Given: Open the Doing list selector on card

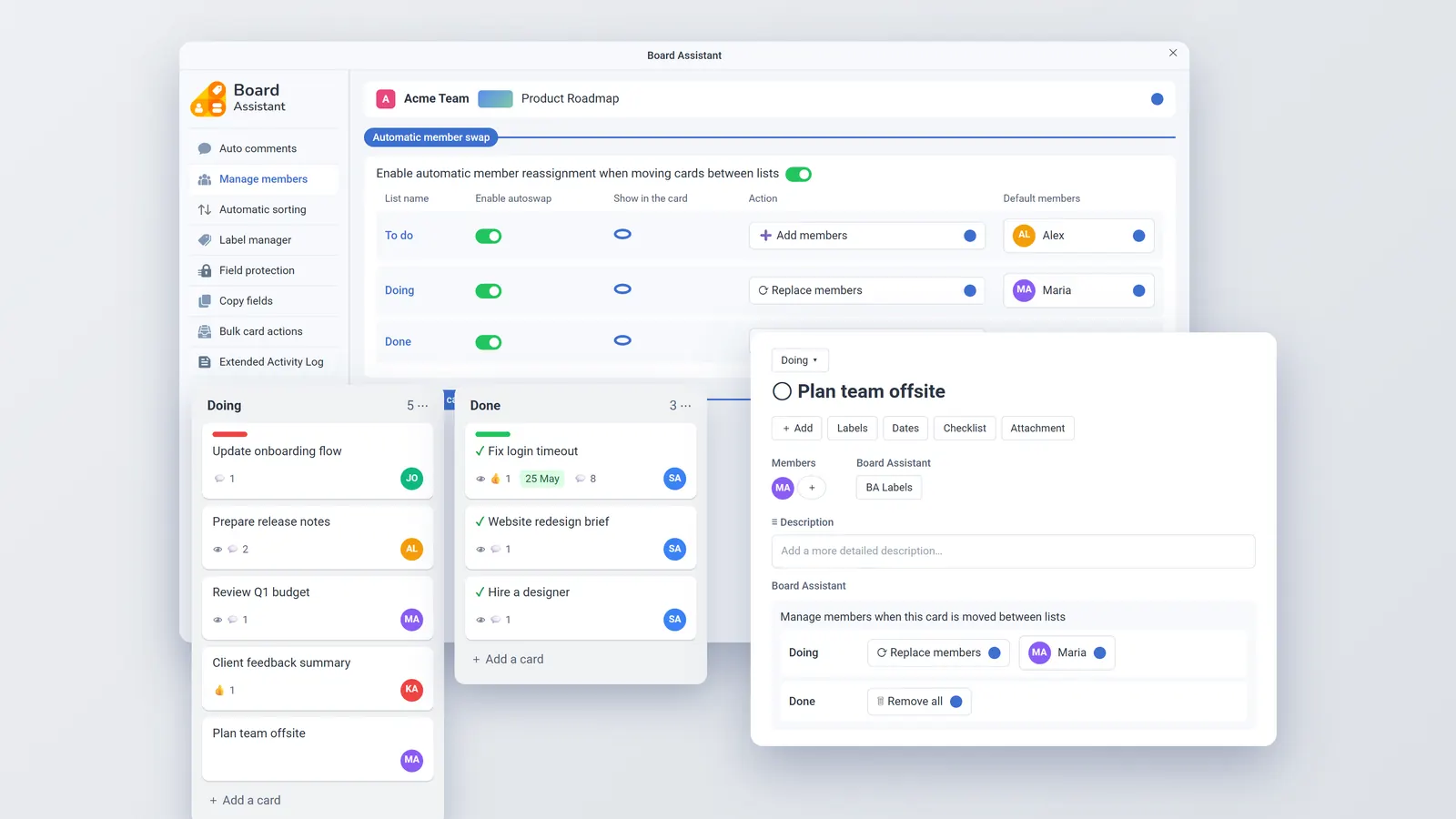Looking at the screenshot, I should tap(800, 360).
